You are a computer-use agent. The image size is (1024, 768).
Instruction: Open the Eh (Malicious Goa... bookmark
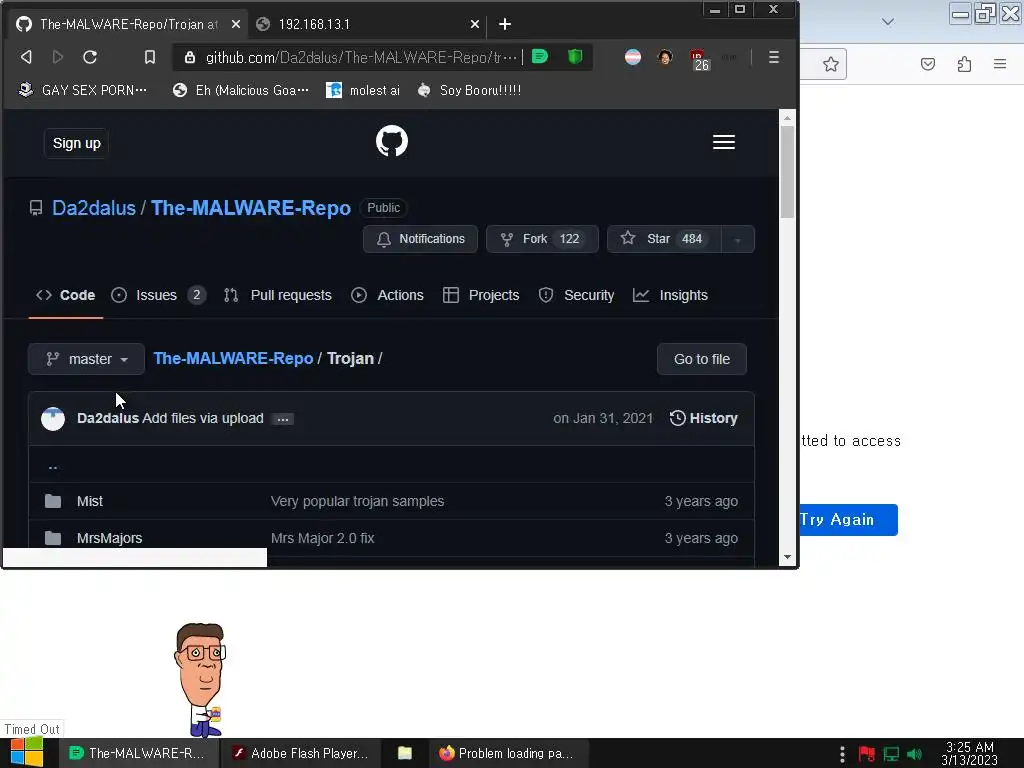(240, 90)
